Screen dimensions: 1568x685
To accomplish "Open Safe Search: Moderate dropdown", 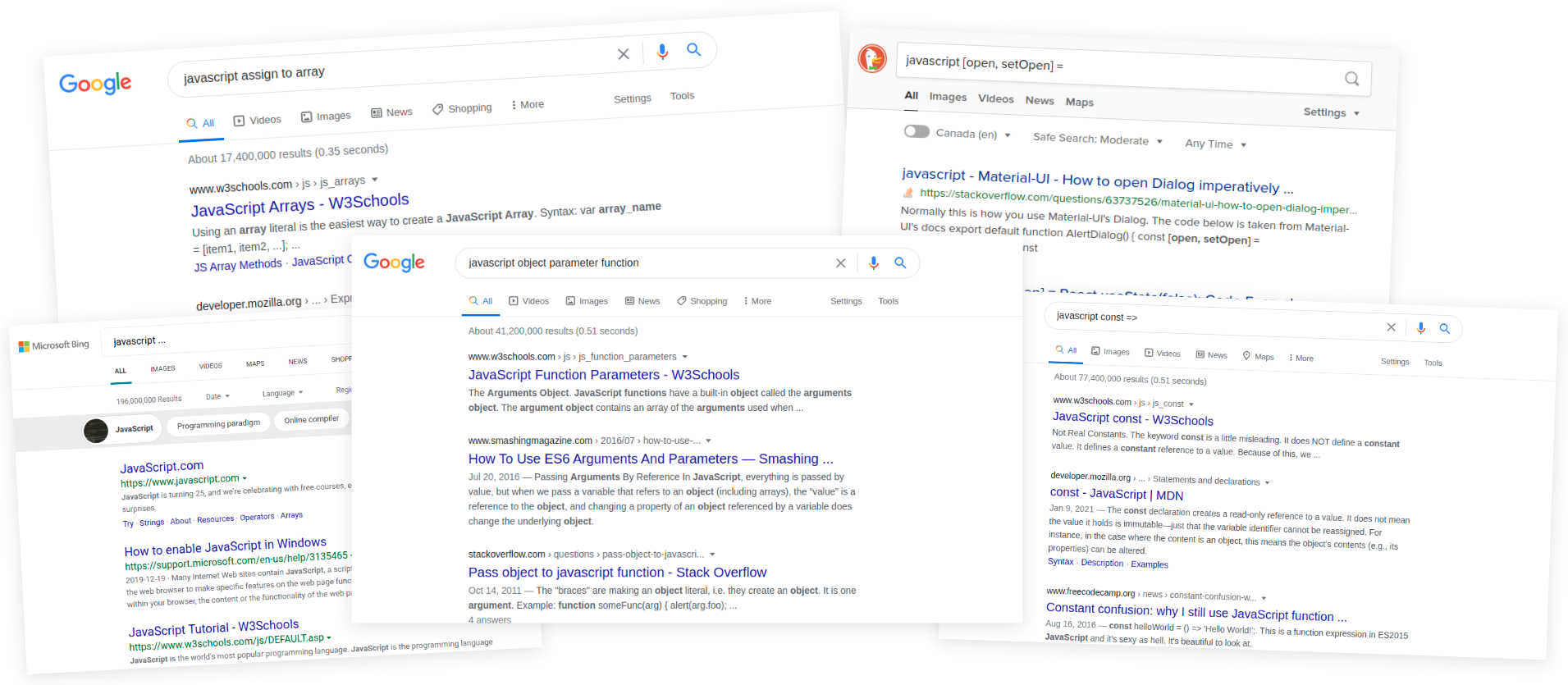I will pos(1098,139).
